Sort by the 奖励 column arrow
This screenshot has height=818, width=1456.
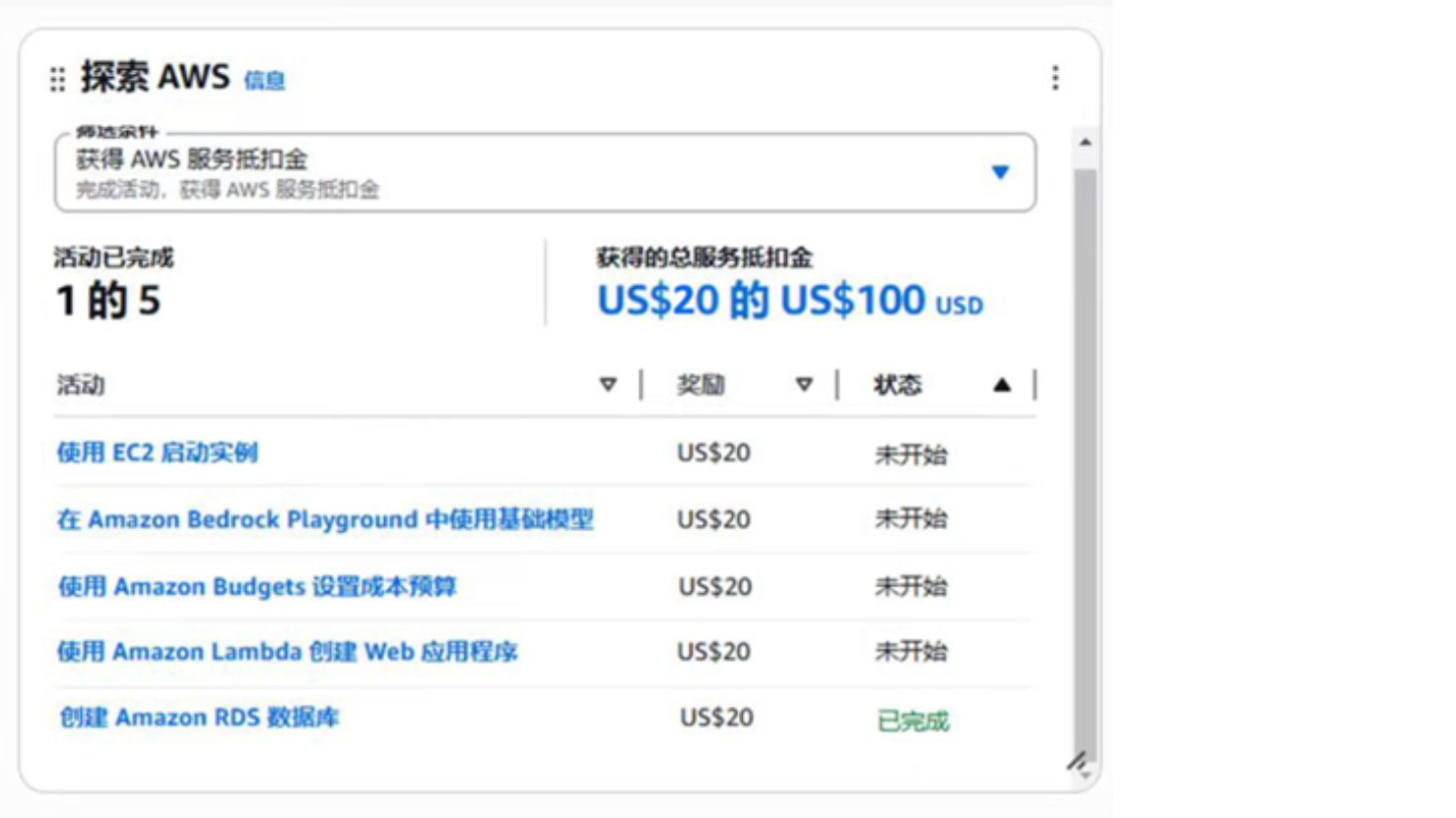[804, 384]
